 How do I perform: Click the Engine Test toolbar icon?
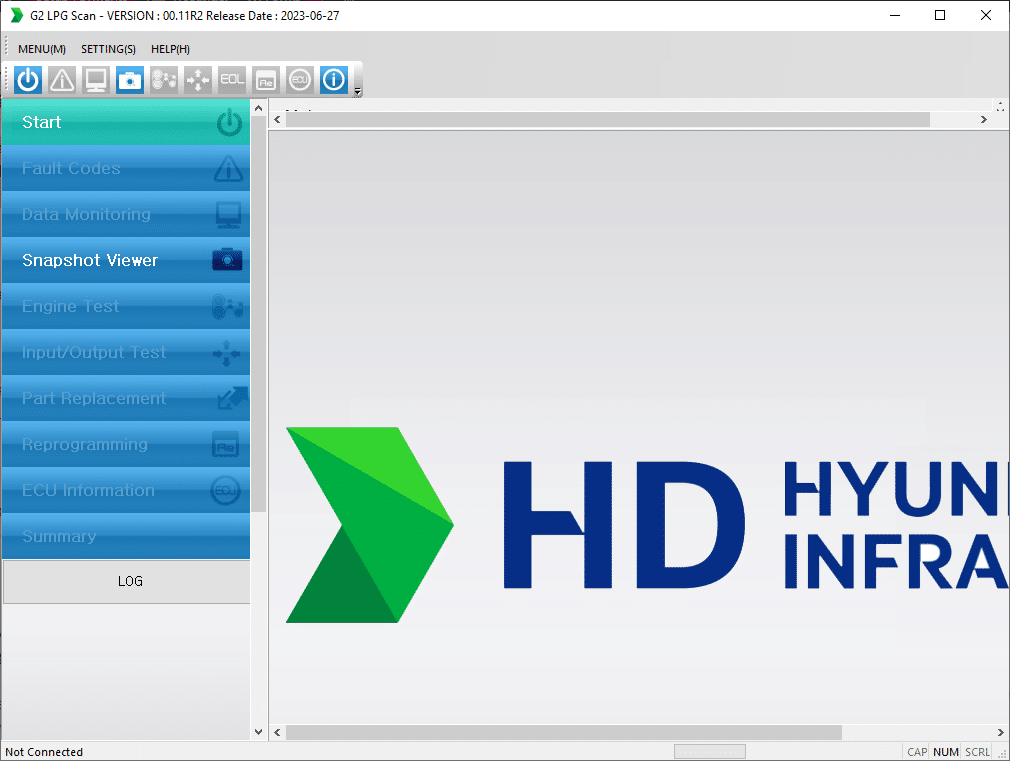coord(164,80)
